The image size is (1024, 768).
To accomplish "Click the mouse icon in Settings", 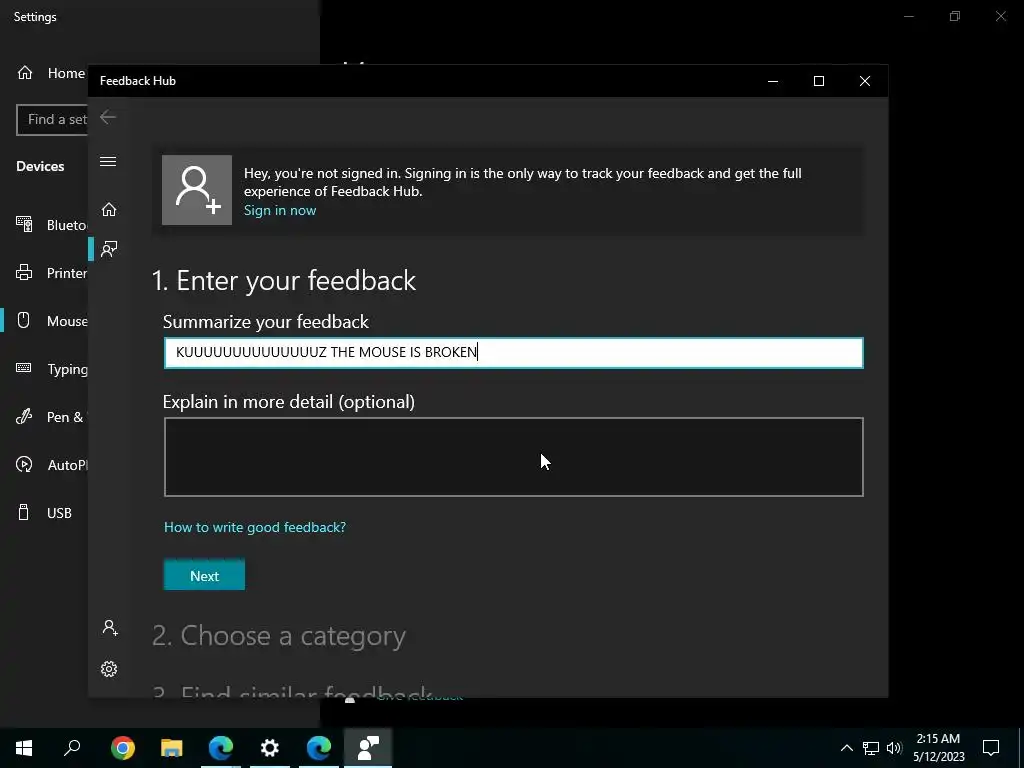I will point(24,320).
